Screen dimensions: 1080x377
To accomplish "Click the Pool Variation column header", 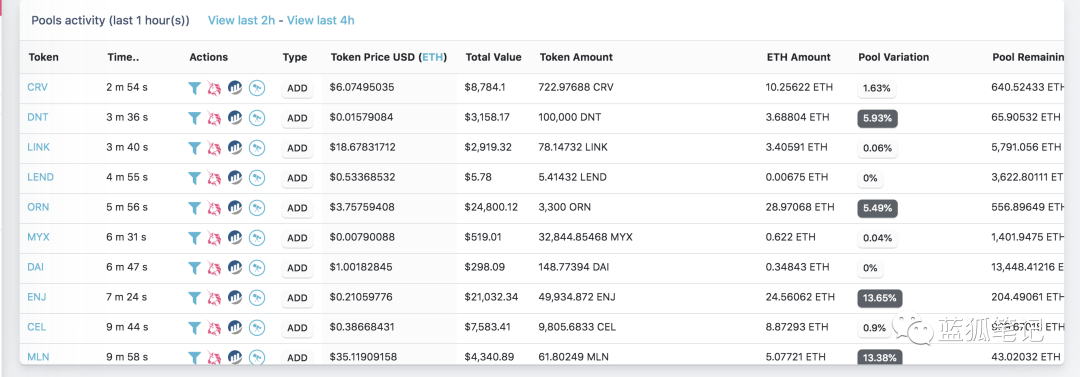I will point(893,57).
